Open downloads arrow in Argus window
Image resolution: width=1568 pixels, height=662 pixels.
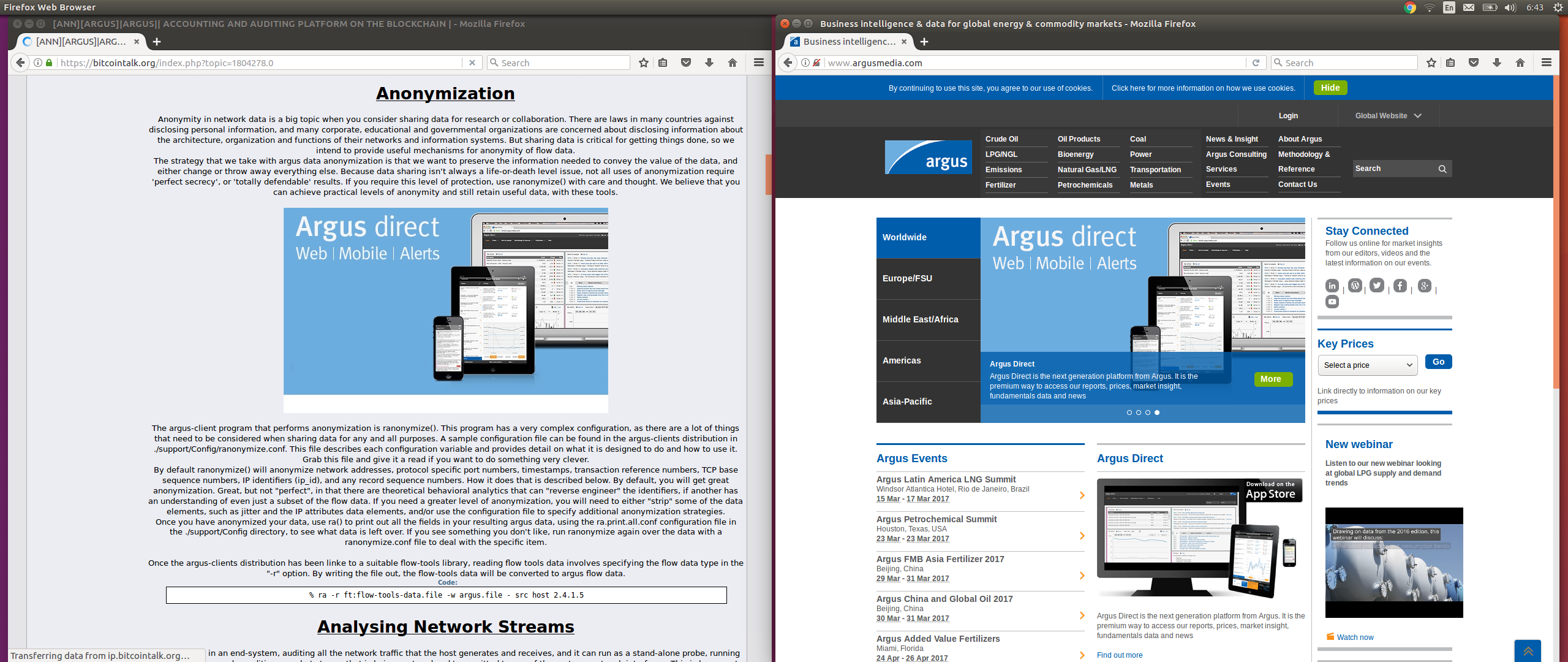(x=1497, y=63)
